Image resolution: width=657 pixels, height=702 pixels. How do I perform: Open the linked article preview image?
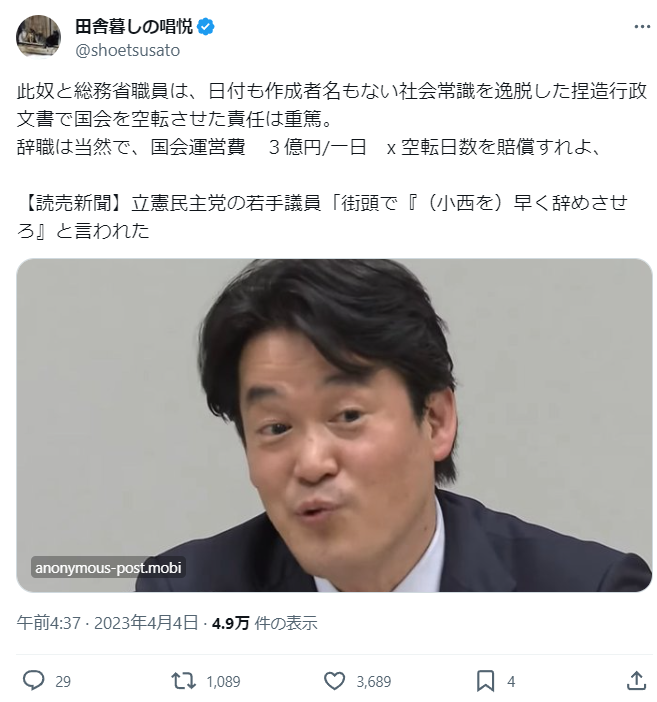[x=334, y=425]
